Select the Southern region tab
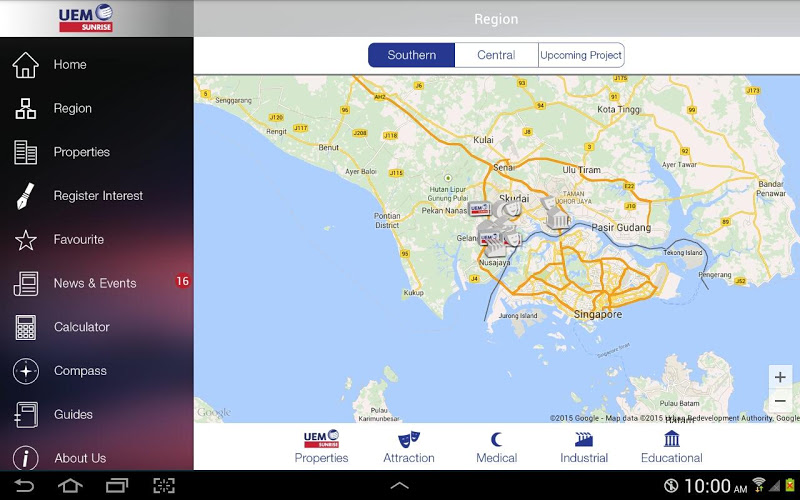800x500 pixels. click(411, 55)
